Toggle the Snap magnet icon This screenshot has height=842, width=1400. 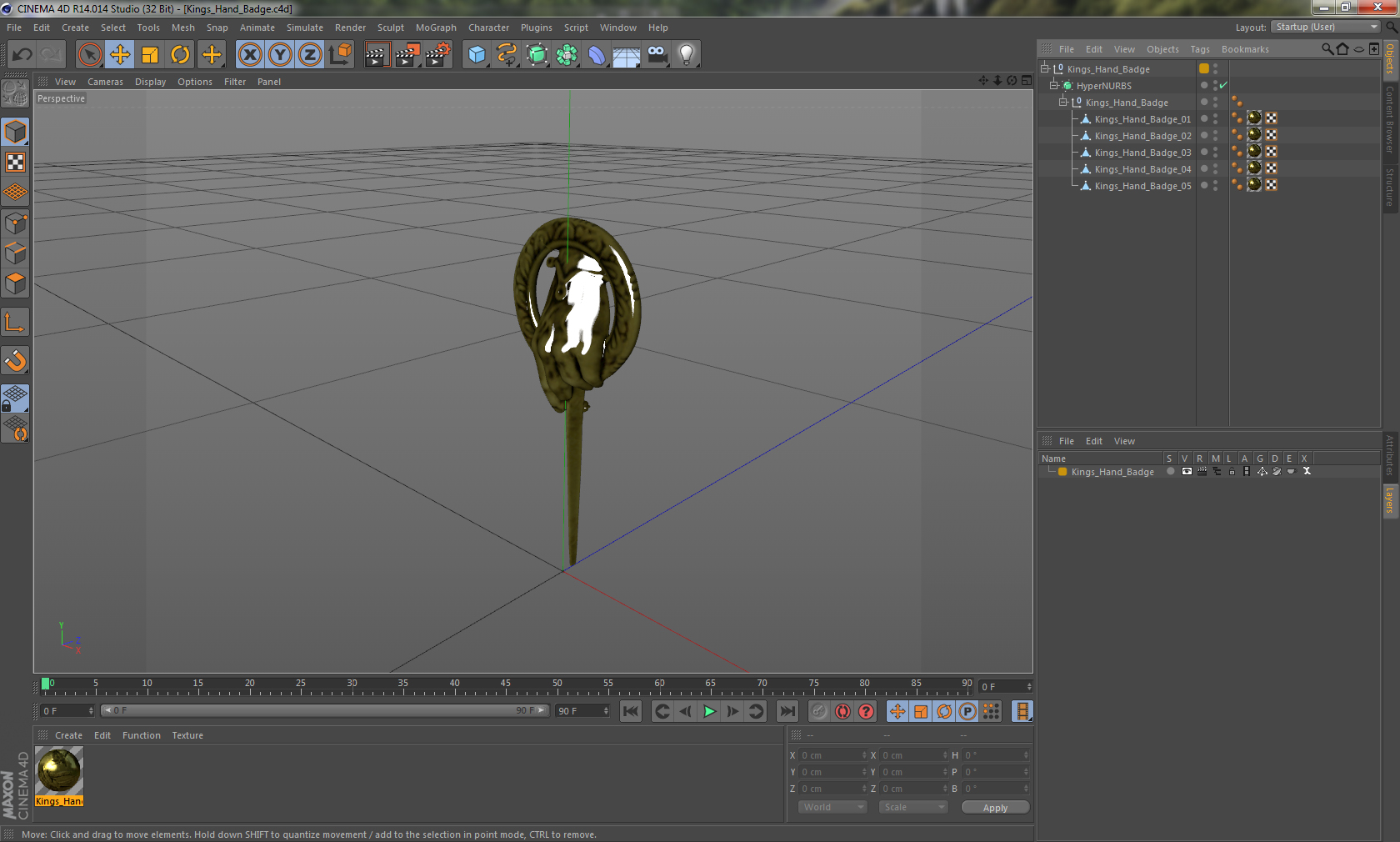pos(15,360)
